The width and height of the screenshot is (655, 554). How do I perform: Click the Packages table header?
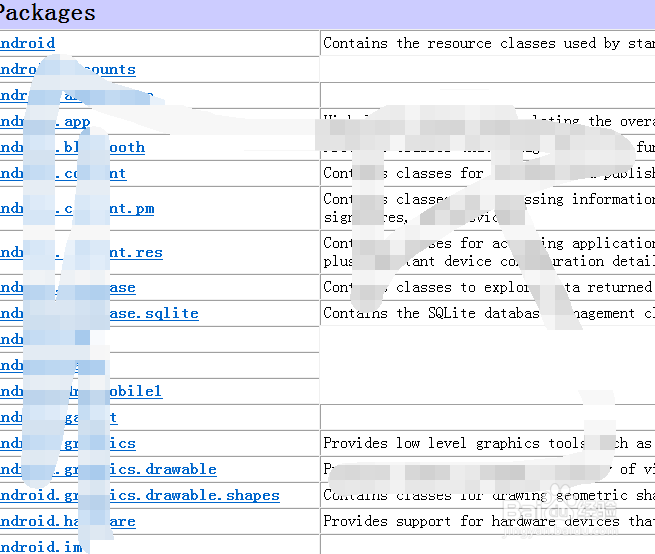[x=48, y=13]
